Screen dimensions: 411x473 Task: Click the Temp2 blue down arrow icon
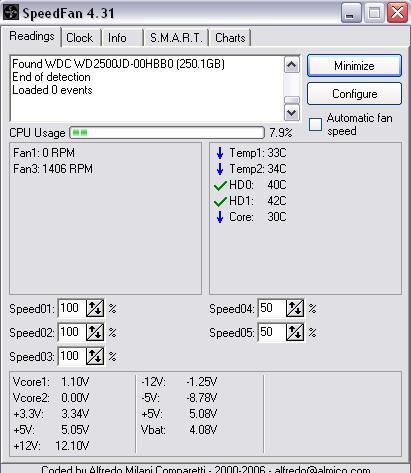pos(220,169)
